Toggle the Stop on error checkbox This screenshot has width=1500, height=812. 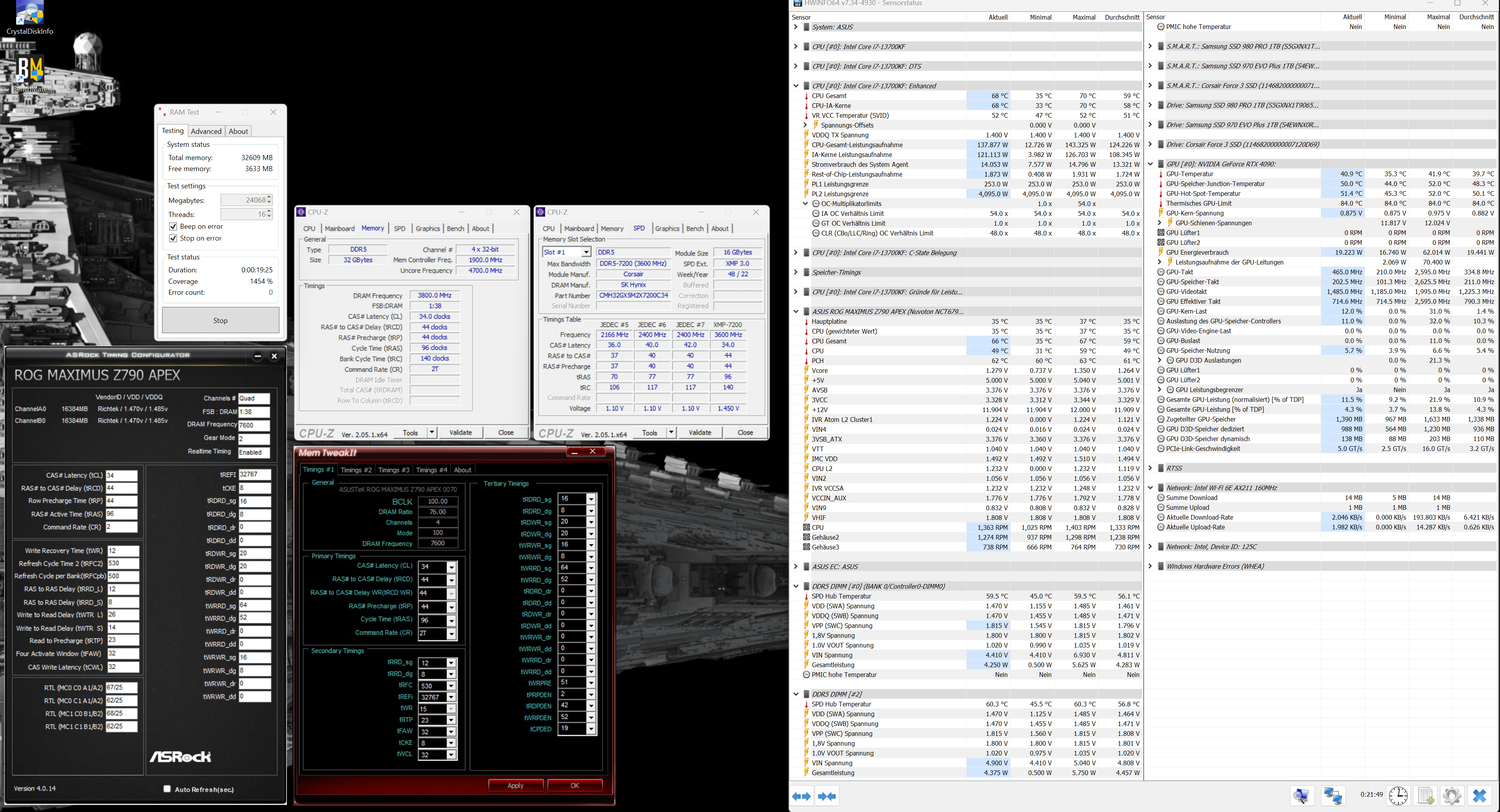pos(173,238)
